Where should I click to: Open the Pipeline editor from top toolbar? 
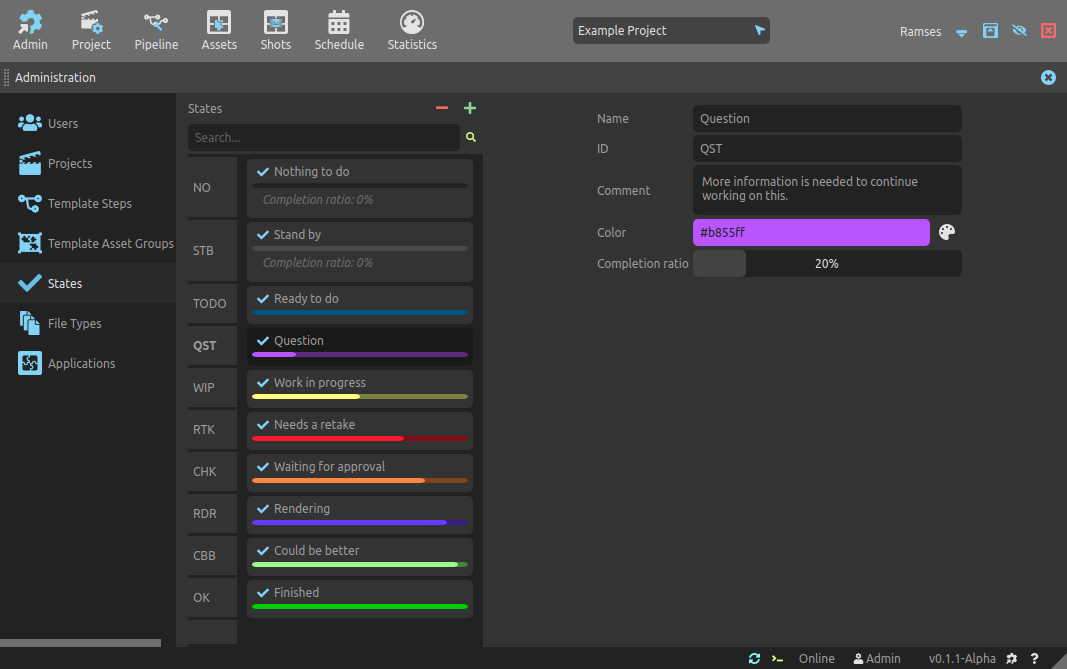point(156,30)
